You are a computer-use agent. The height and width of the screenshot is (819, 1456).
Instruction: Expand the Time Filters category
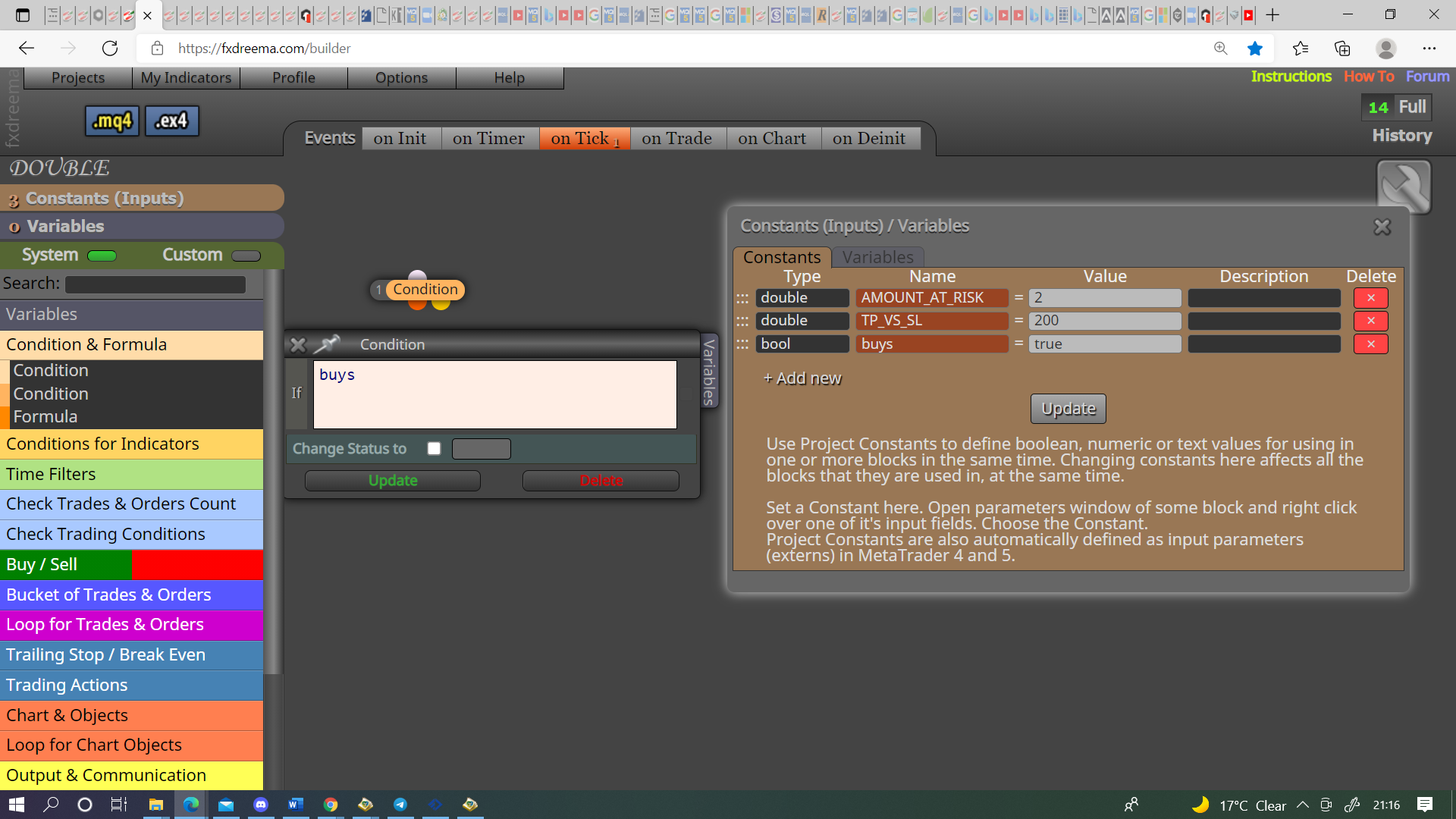(x=132, y=474)
